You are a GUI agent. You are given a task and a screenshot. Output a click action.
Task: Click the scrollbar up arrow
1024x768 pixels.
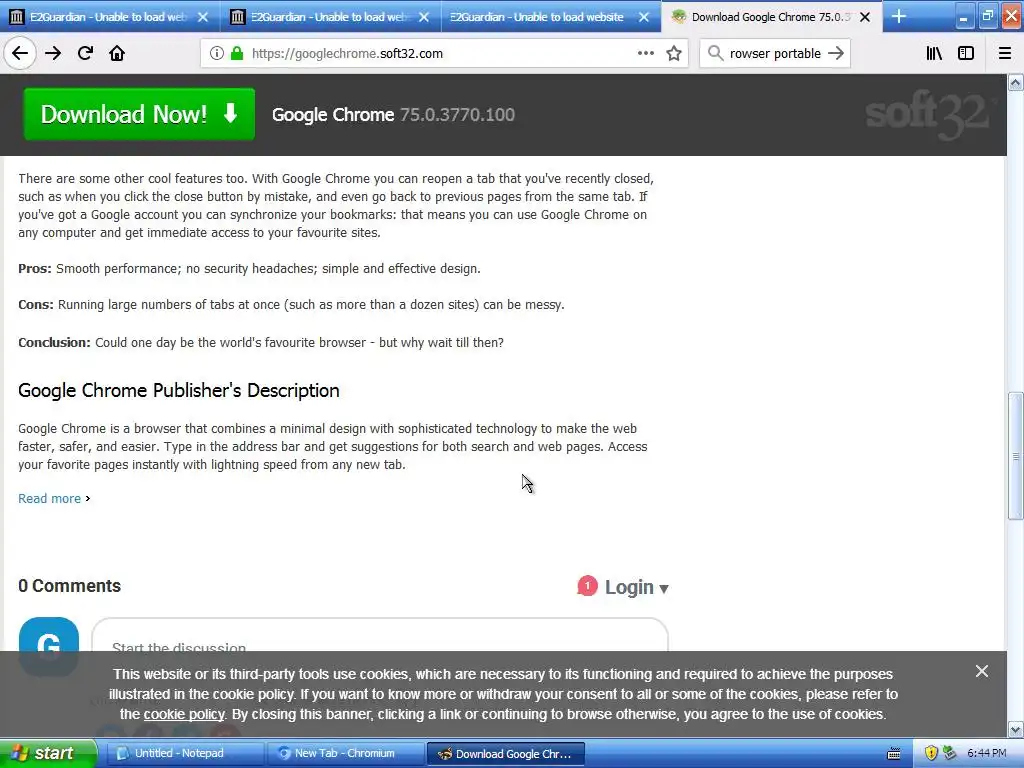point(1015,82)
